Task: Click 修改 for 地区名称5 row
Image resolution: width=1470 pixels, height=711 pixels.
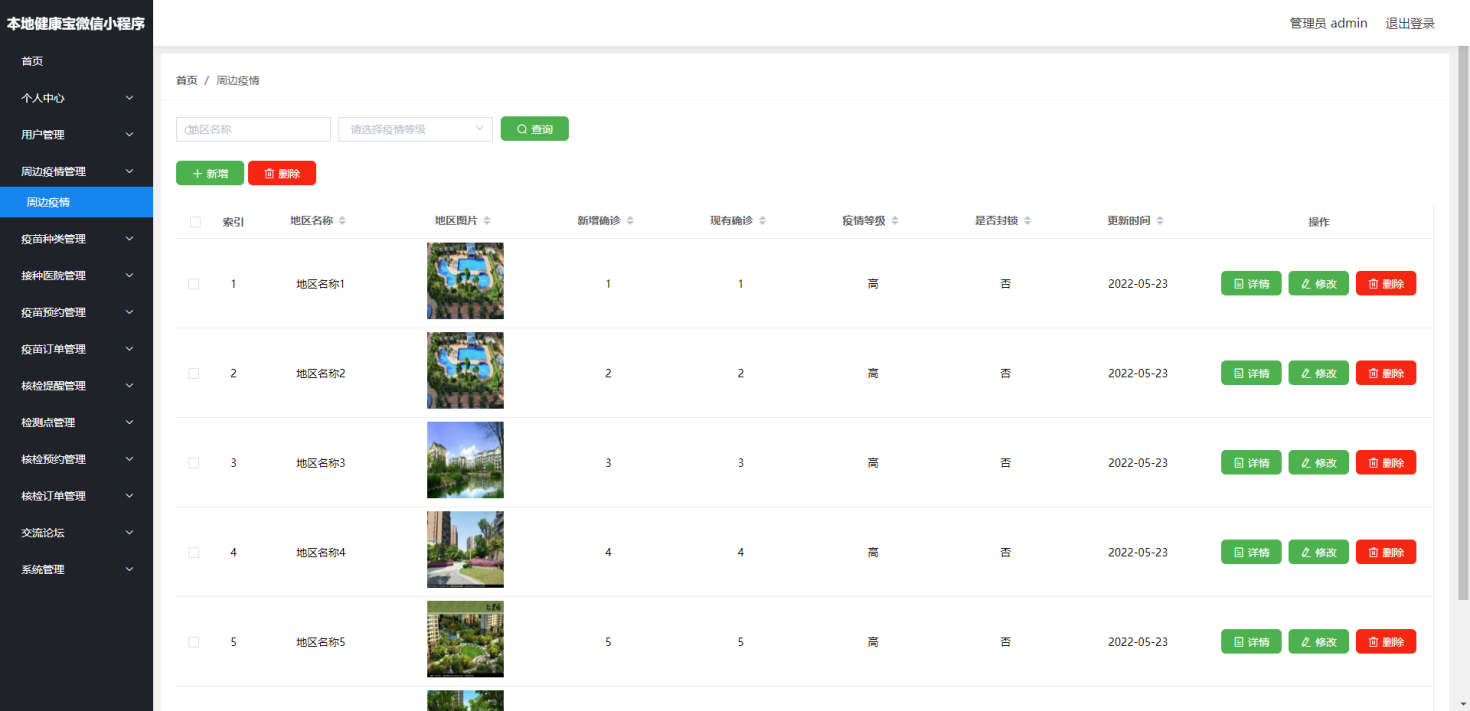Action: 1318,642
